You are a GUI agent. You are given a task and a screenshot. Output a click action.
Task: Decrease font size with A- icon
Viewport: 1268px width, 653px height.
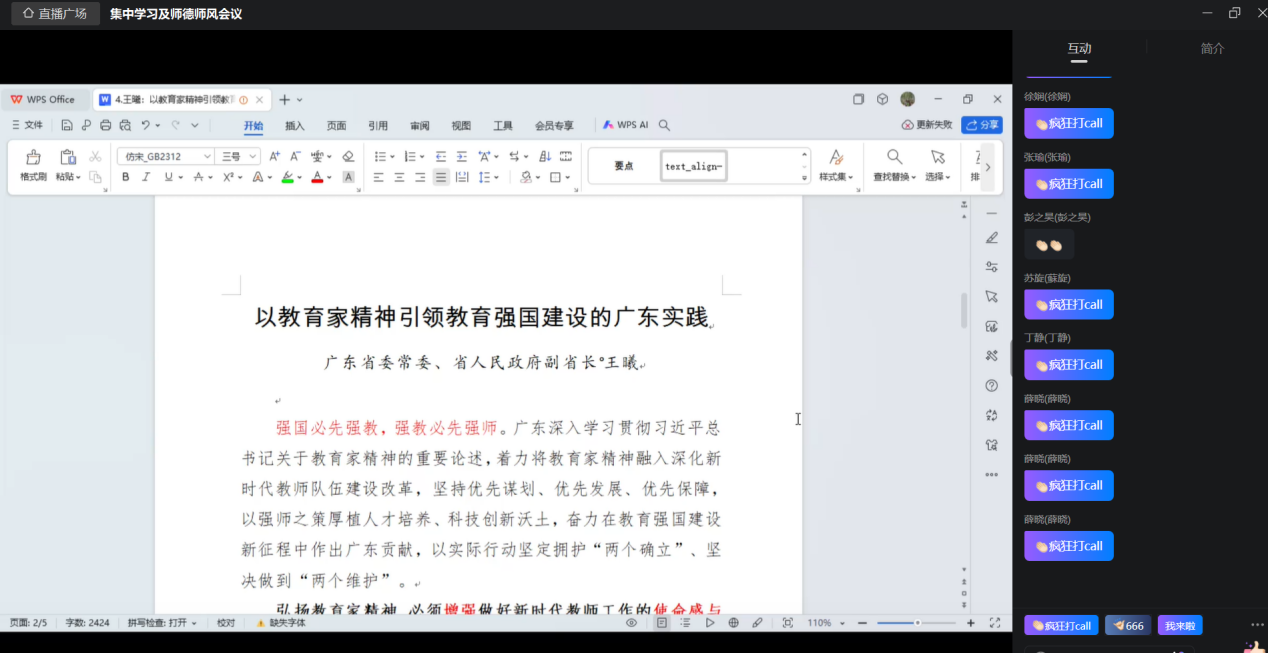[x=295, y=156]
